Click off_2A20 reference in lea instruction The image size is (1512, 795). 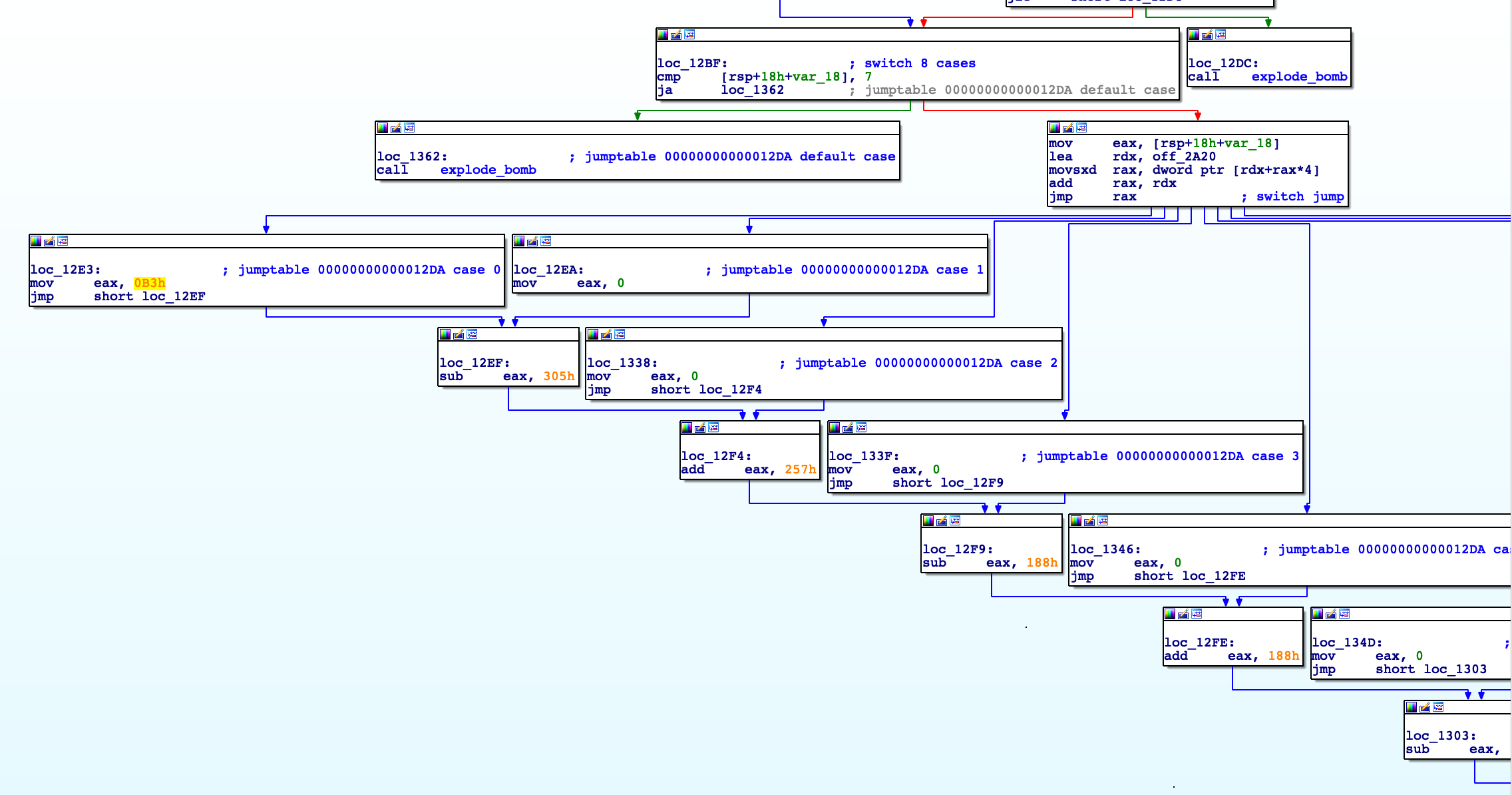(1184, 156)
